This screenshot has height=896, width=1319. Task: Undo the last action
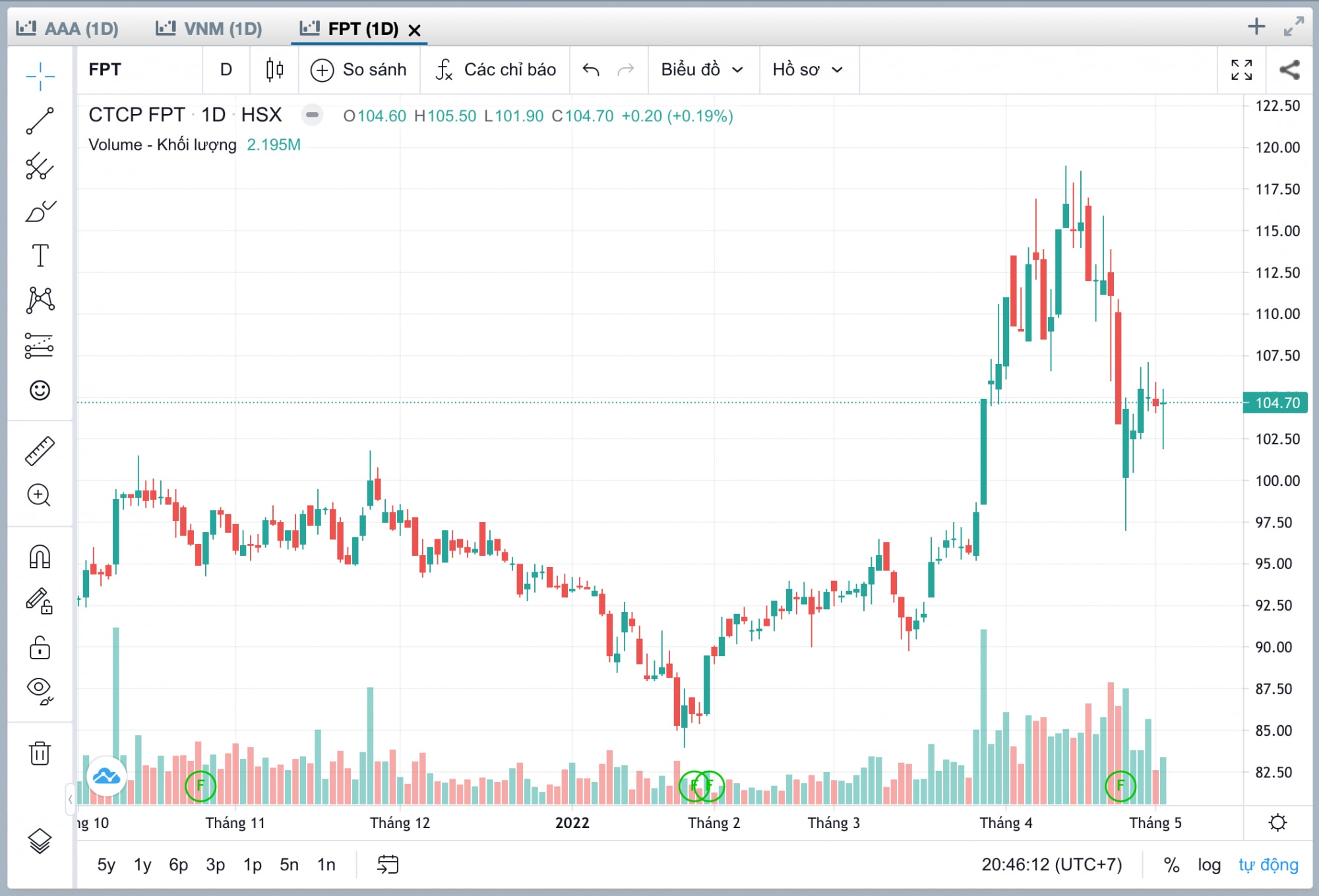pos(591,69)
